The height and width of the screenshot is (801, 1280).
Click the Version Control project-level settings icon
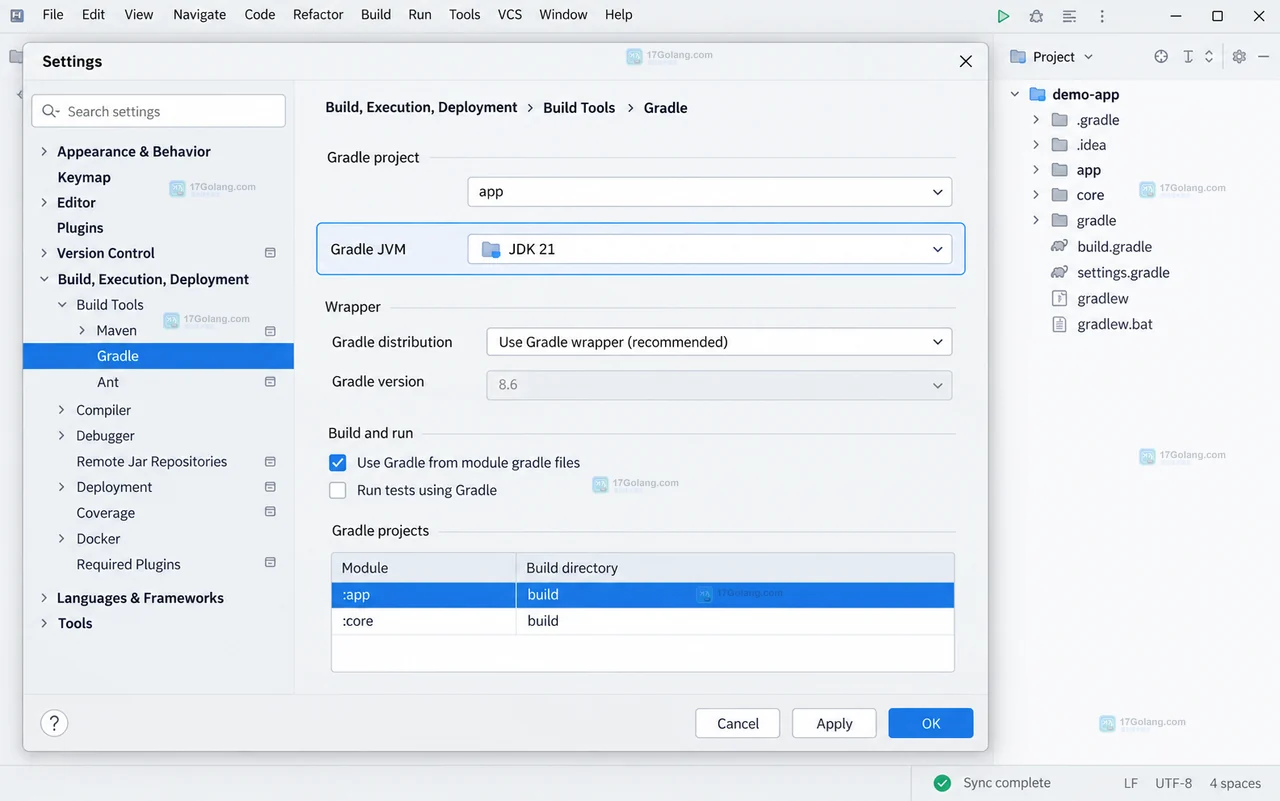[270, 253]
